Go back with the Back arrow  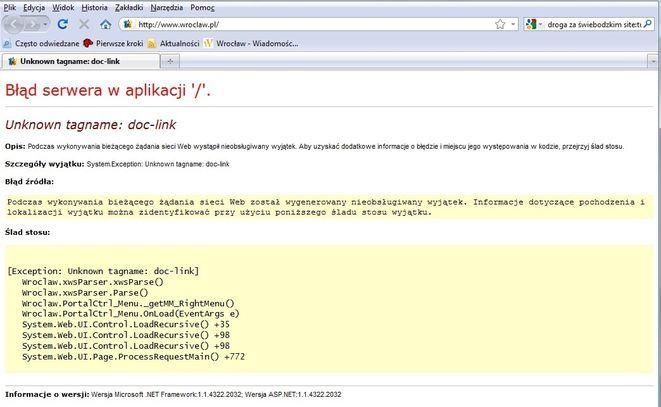[x=14, y=24]
